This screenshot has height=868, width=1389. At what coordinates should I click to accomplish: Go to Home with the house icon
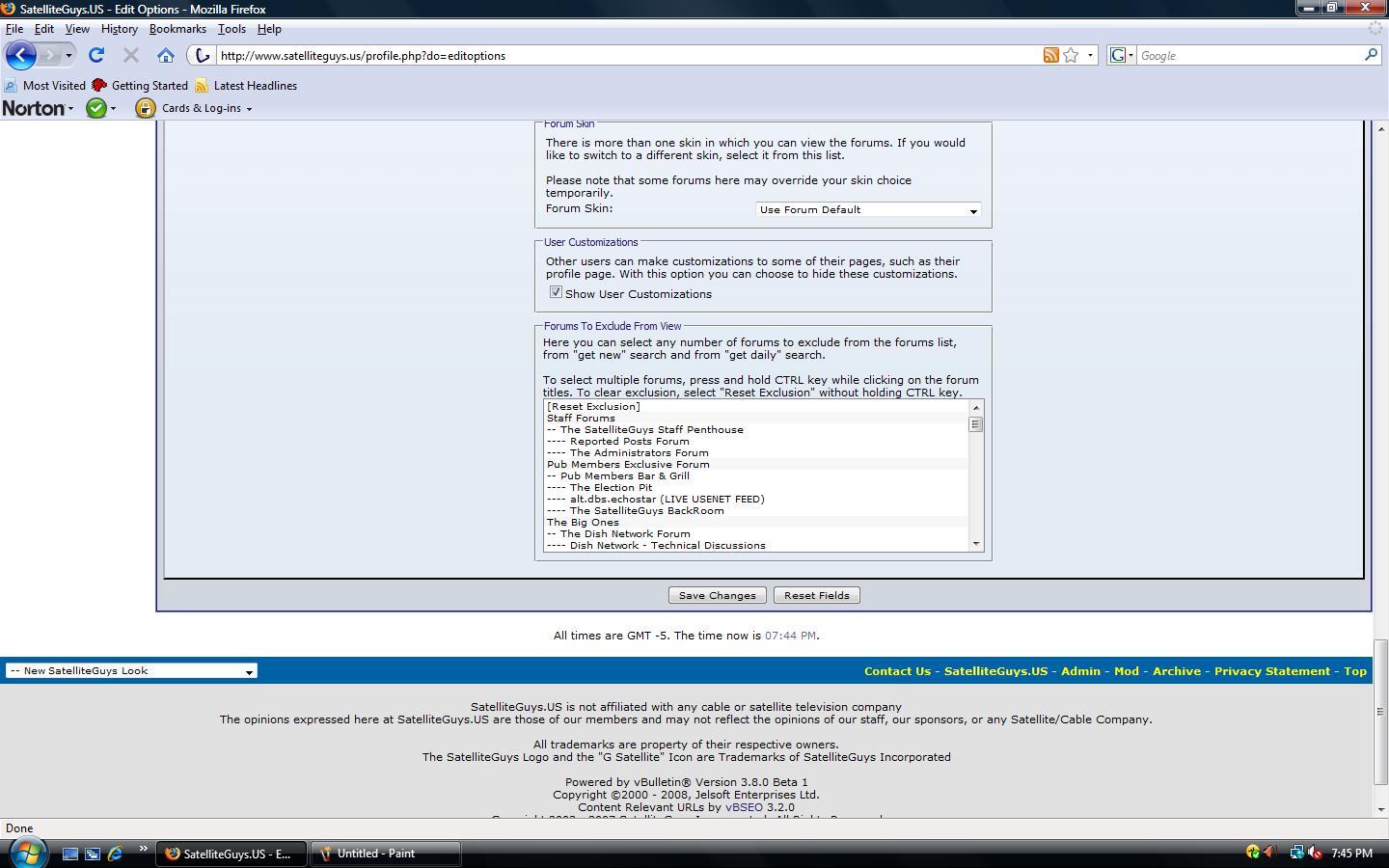(166, 55)
